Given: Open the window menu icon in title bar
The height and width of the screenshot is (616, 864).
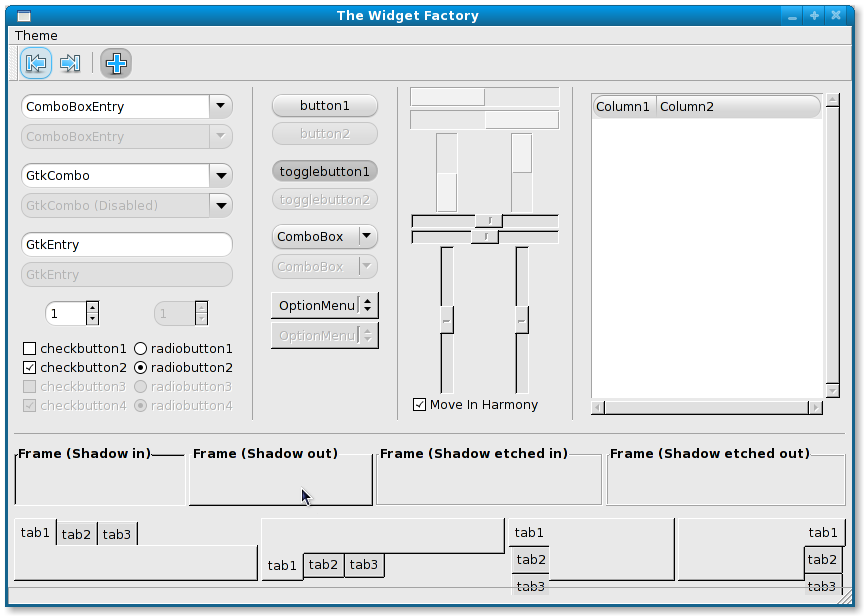Looking at the screenshot, I should [24, 15].
